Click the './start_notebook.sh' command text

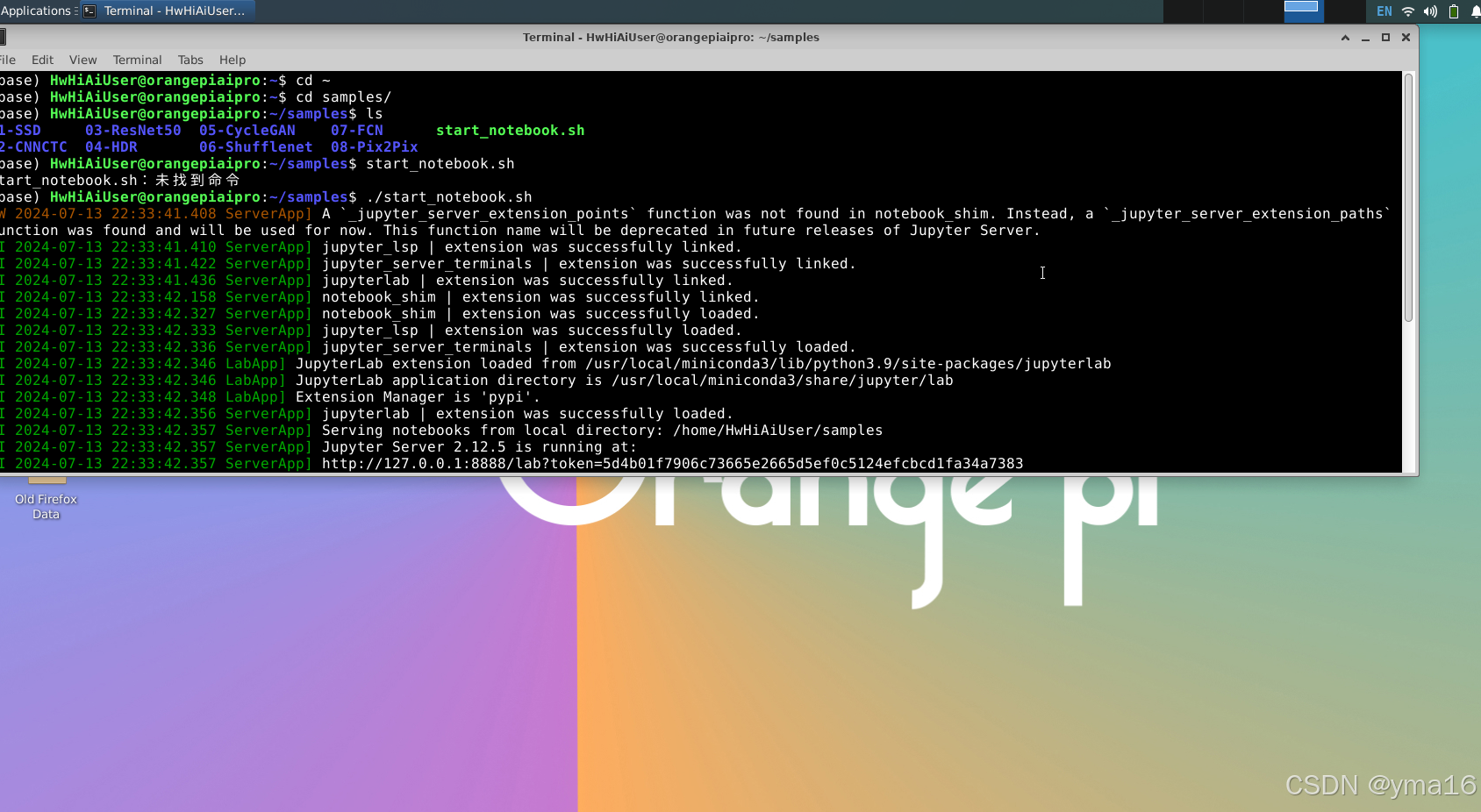(448, 197)
